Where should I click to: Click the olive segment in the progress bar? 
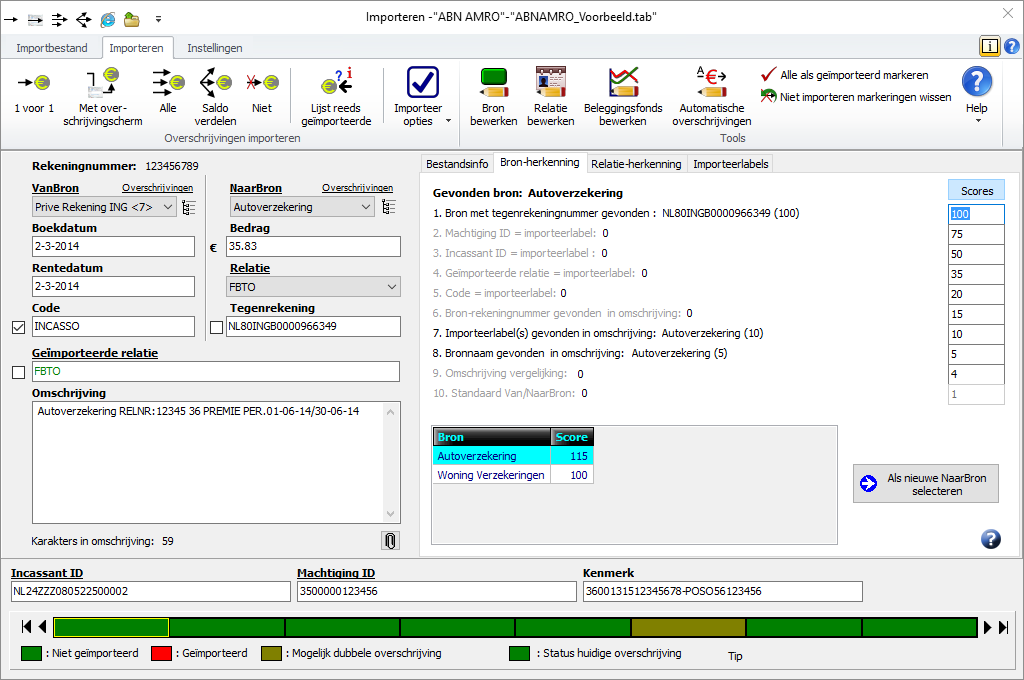[688, 627]
